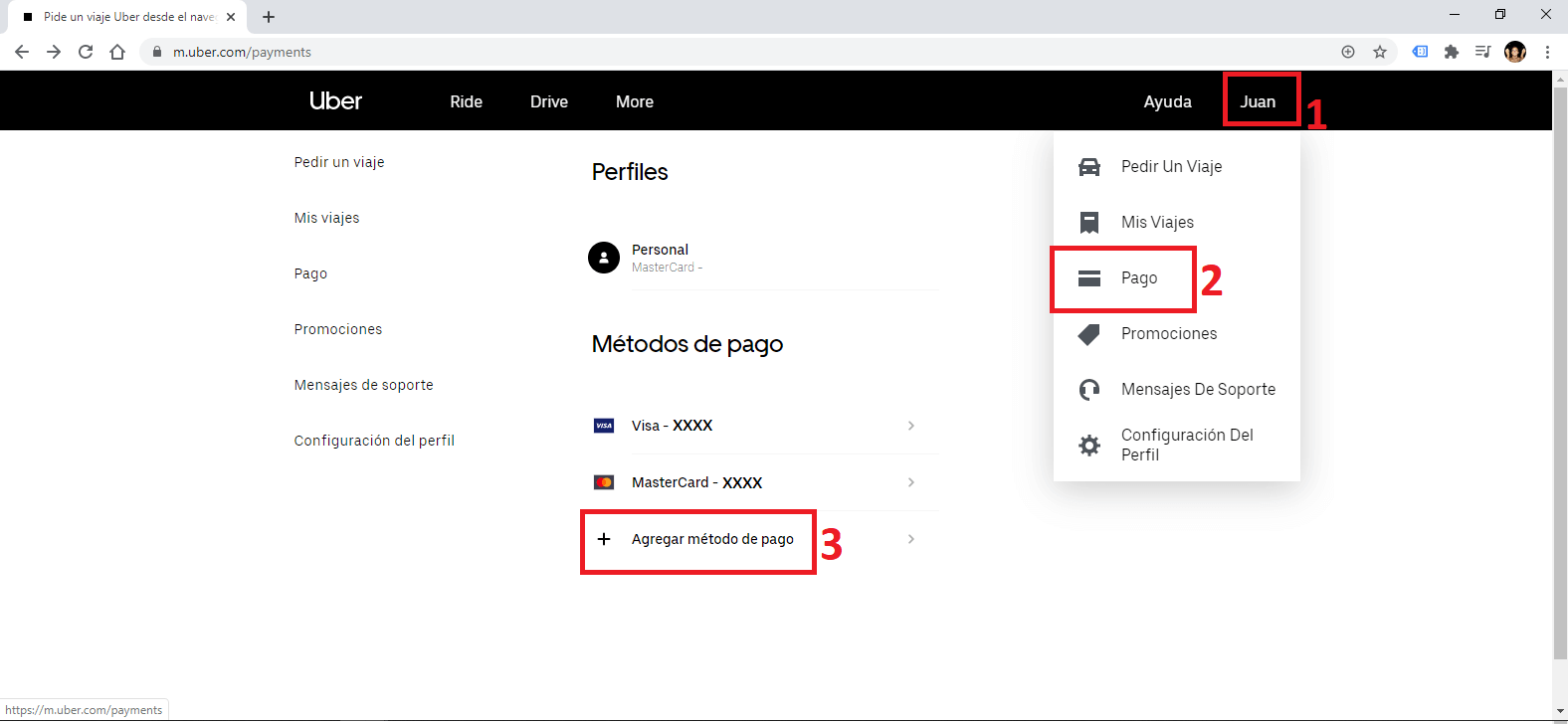The width and height of the screenshot is (1568, 724).
Task: Click the tag icon beside Promociones in dropdown
Action: click(x=1089, y=334)
